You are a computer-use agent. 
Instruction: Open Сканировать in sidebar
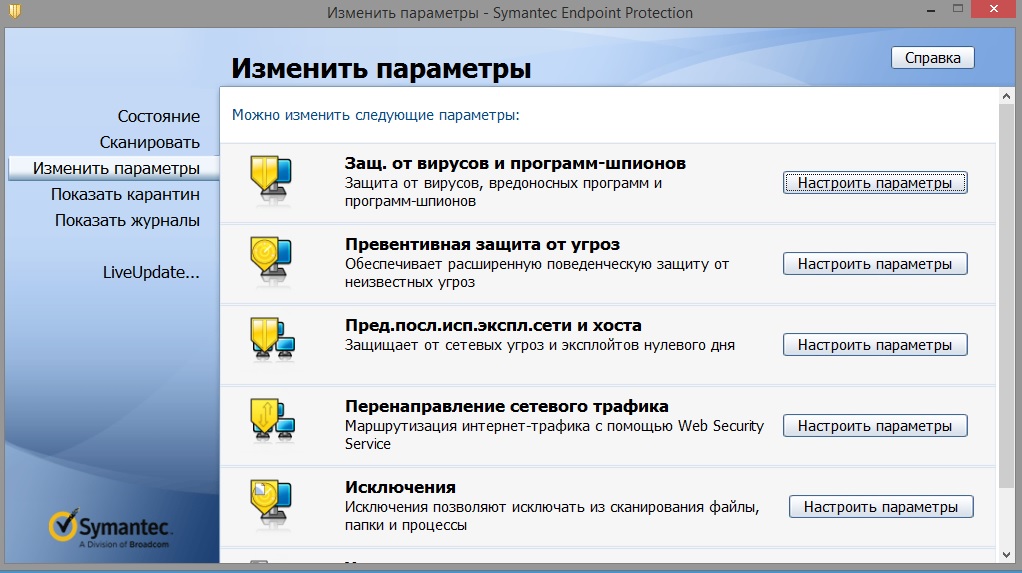click(x=149, y=142)
